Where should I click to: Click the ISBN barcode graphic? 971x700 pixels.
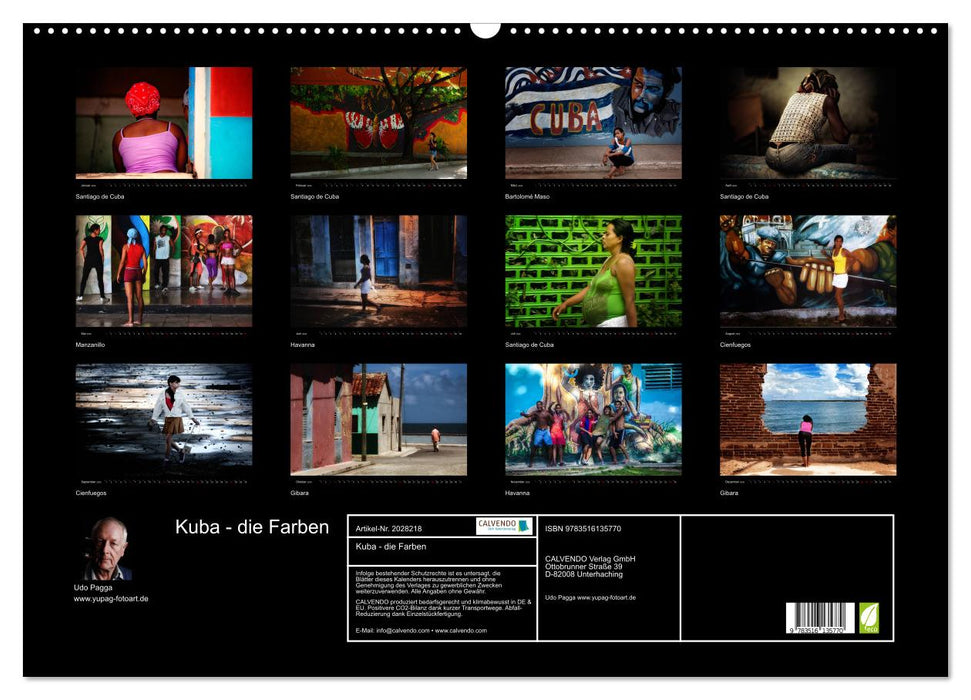(x=820, y=620)
